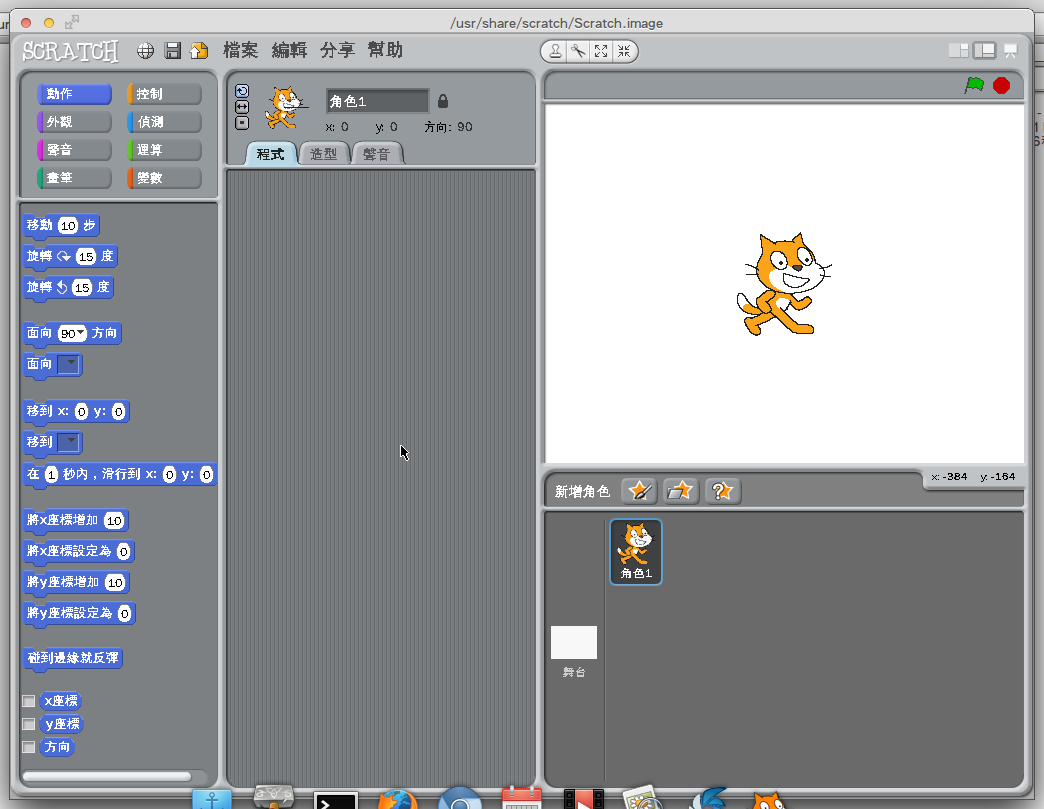Enable the y座標 stage monitor checkbox
Viewport: 1044px width, 809px height.
point(29,724)
